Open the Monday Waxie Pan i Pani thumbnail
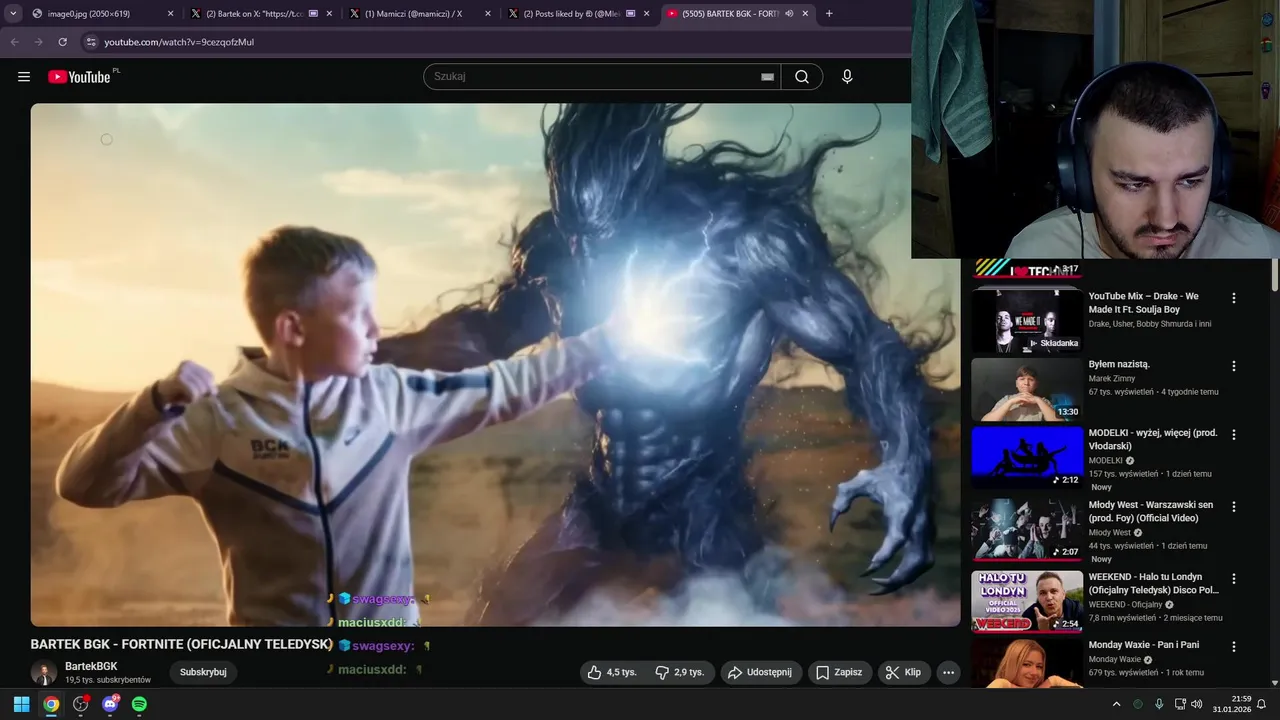 1027,663
